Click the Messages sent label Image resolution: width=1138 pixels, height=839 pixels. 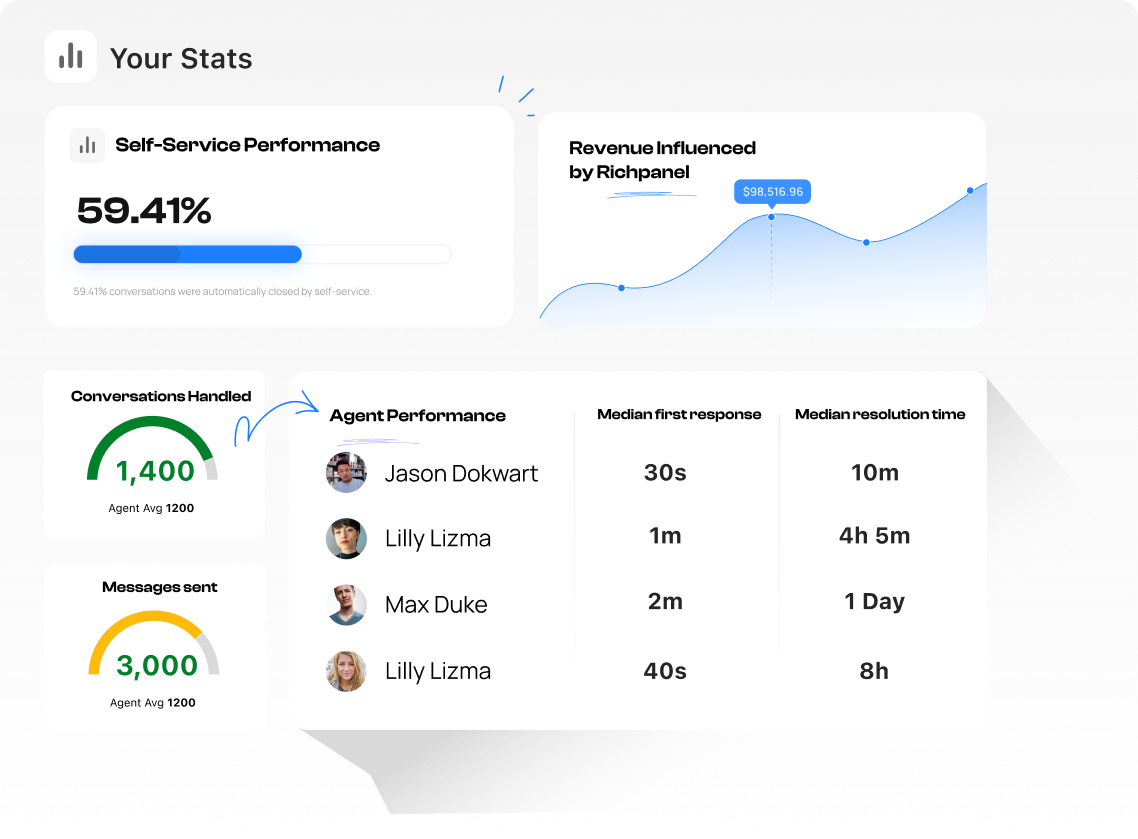(x=159, y=587)
